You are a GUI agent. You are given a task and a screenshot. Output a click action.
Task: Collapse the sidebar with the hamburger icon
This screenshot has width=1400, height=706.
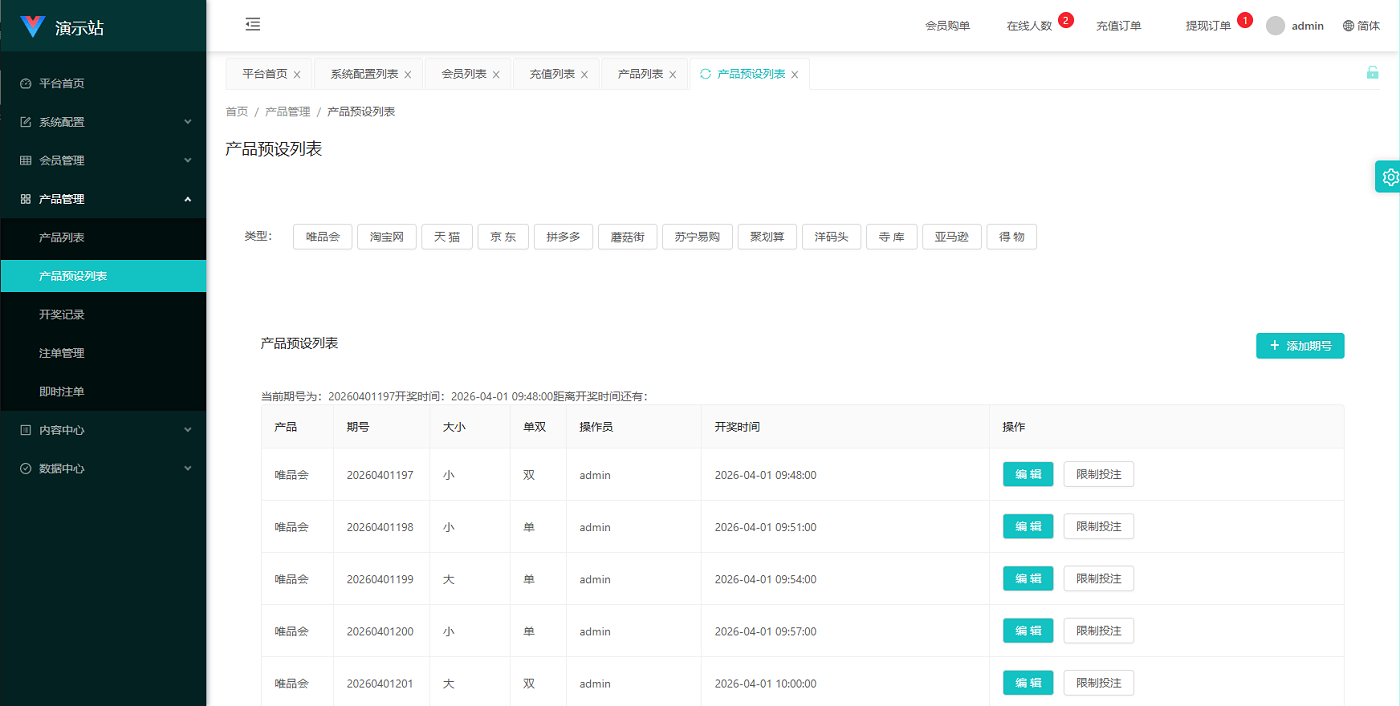[253, 25]
